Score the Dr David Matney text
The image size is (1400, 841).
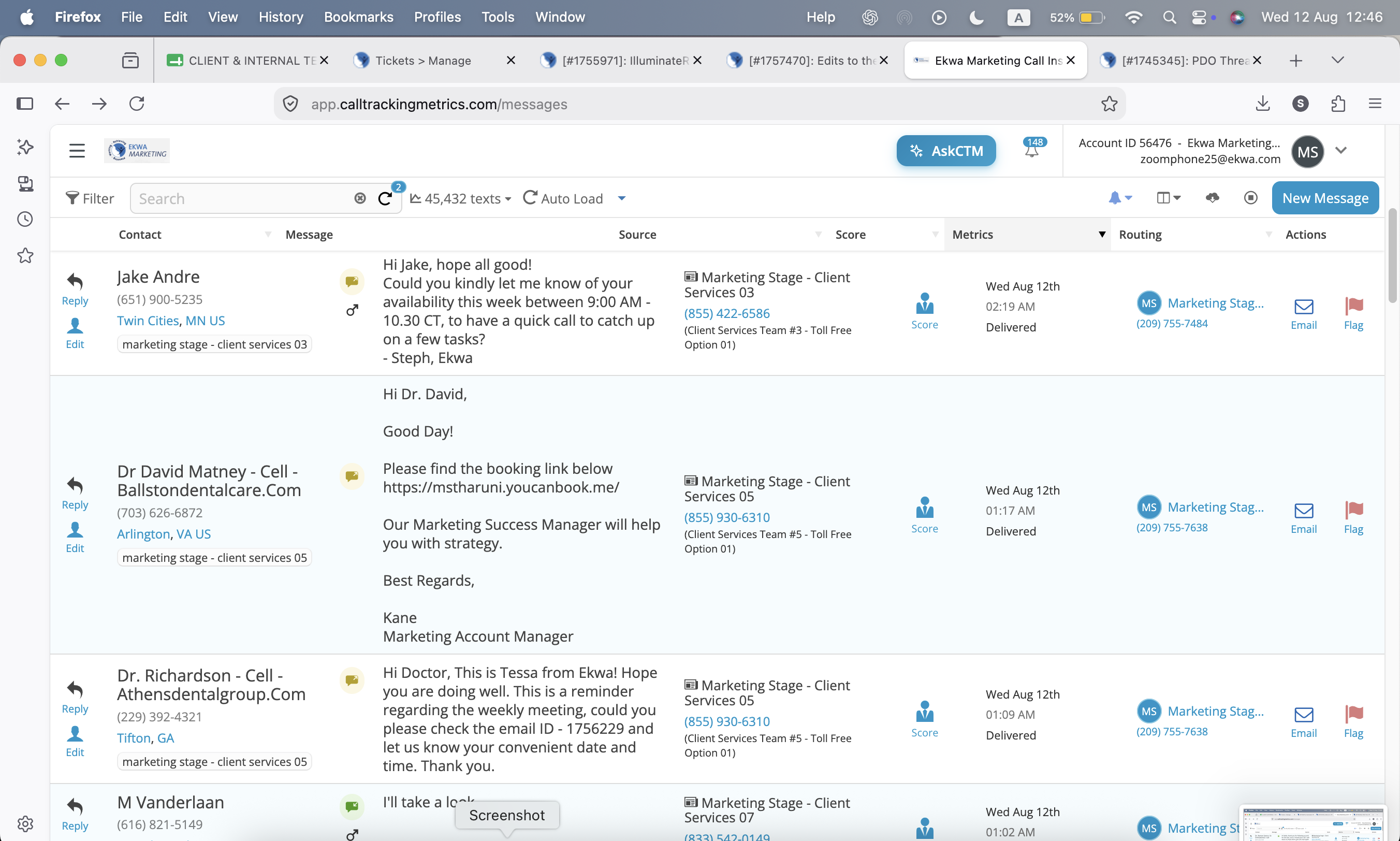click(925, 515)
